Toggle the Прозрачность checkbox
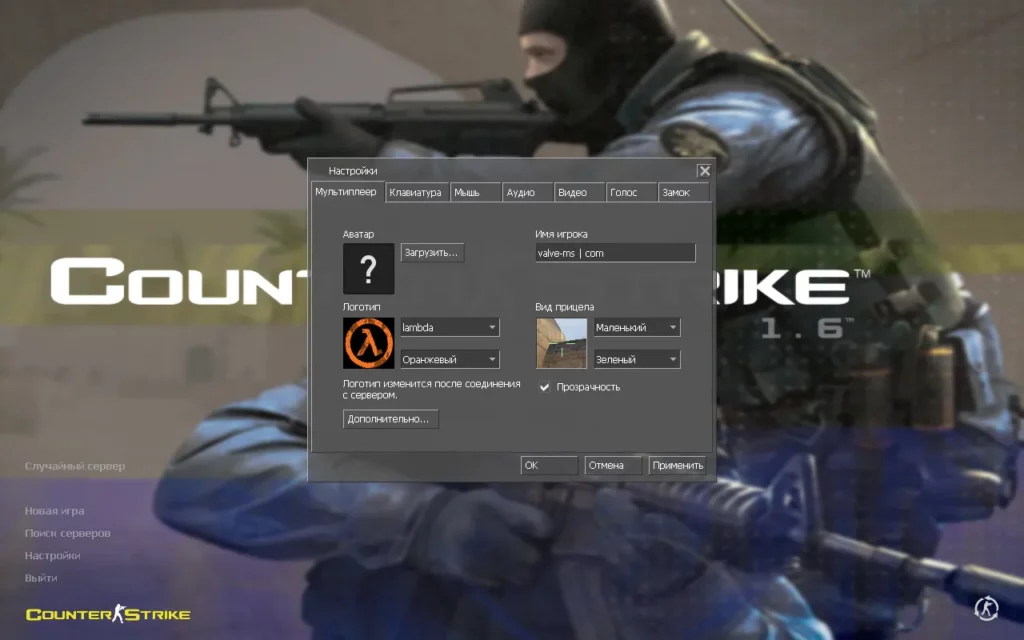1024x640 pixels. [x=545, y=387]
